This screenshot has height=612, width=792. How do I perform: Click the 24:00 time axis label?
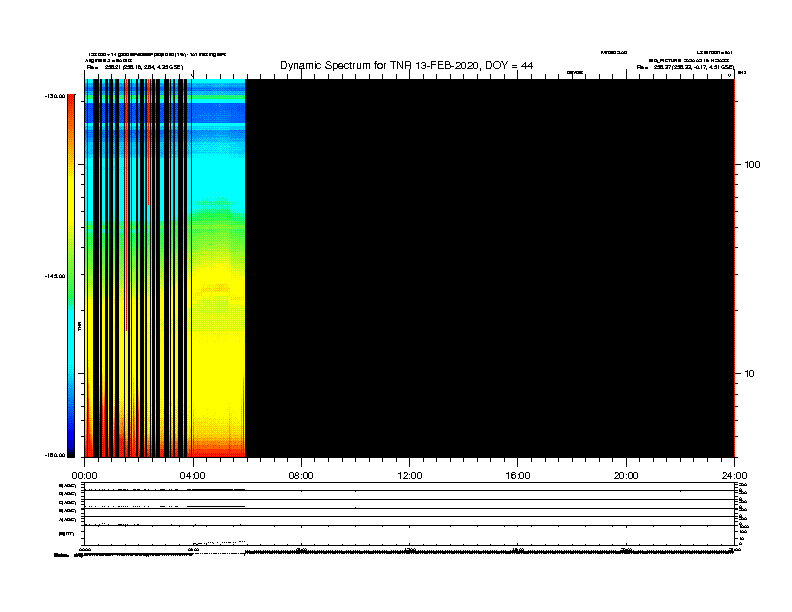[734, 476]
